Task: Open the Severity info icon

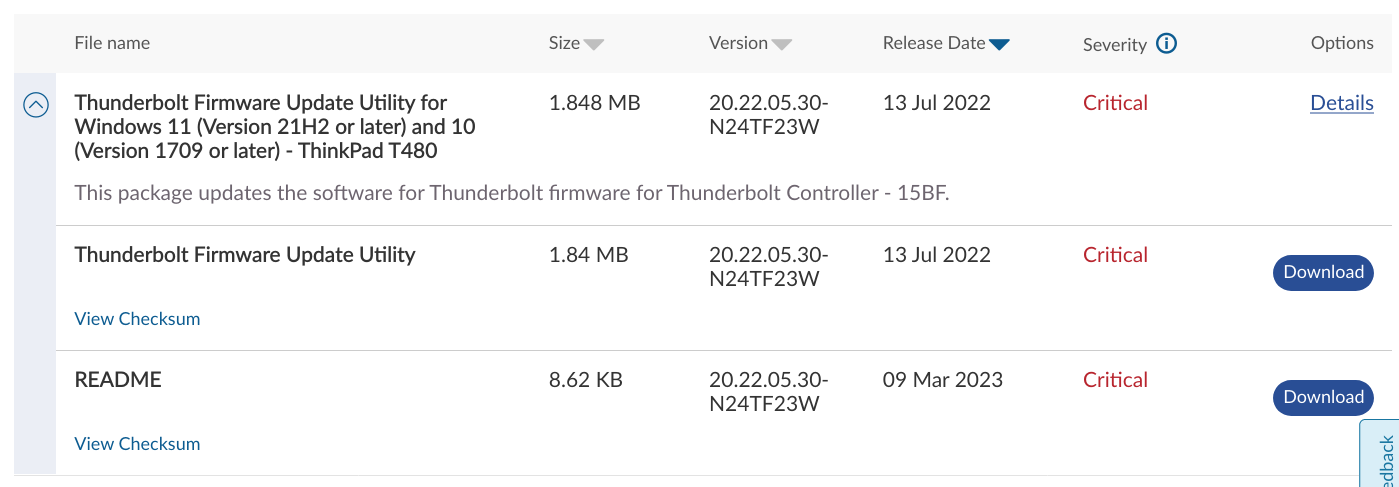Action: pos(1166,44)
